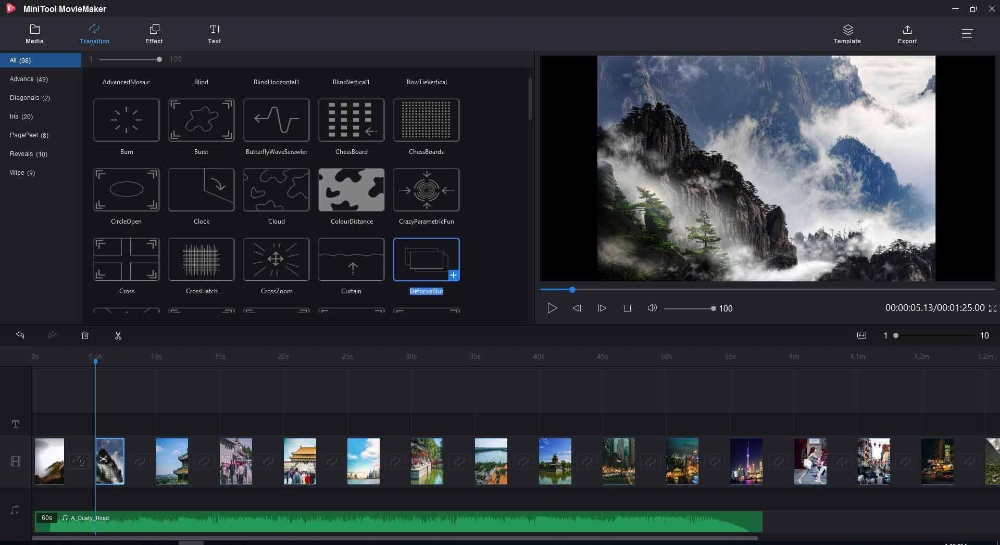Select the first Great Wall clip
Image resolution: width=1000 pixels, height=545 pixels.
[49, 461]
